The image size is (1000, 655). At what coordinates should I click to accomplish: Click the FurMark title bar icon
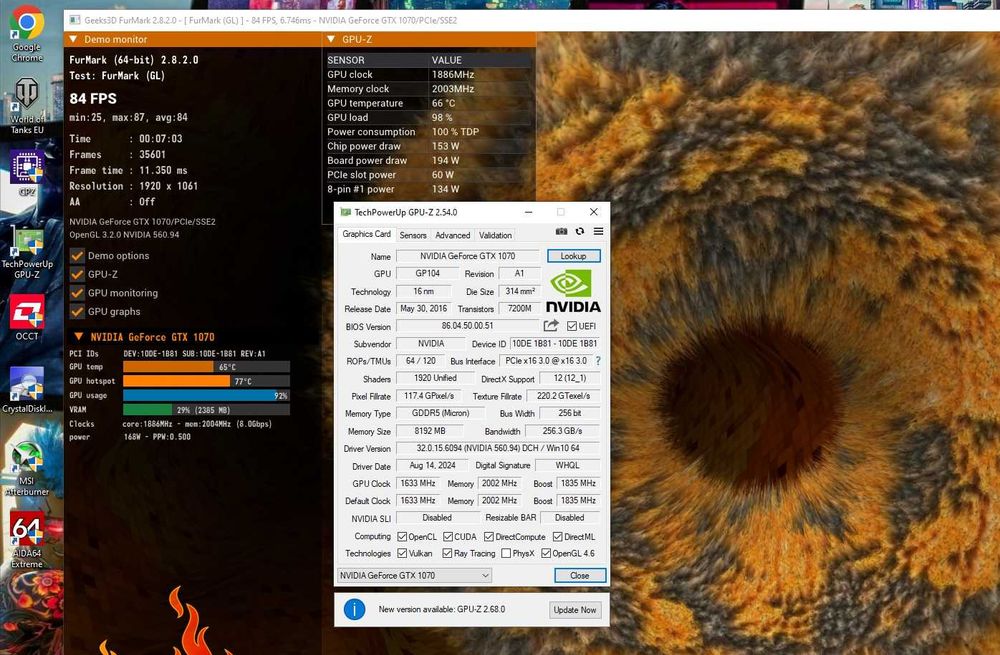(75, 20)
